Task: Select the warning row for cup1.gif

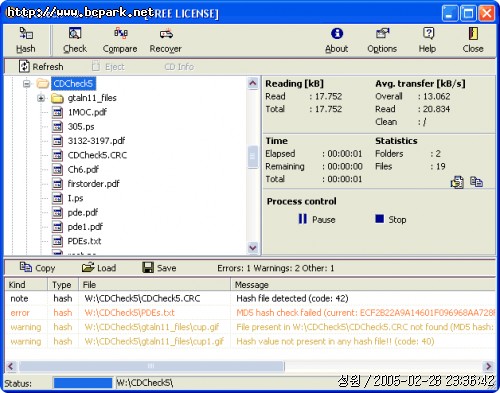Action: tap(250, 341)
